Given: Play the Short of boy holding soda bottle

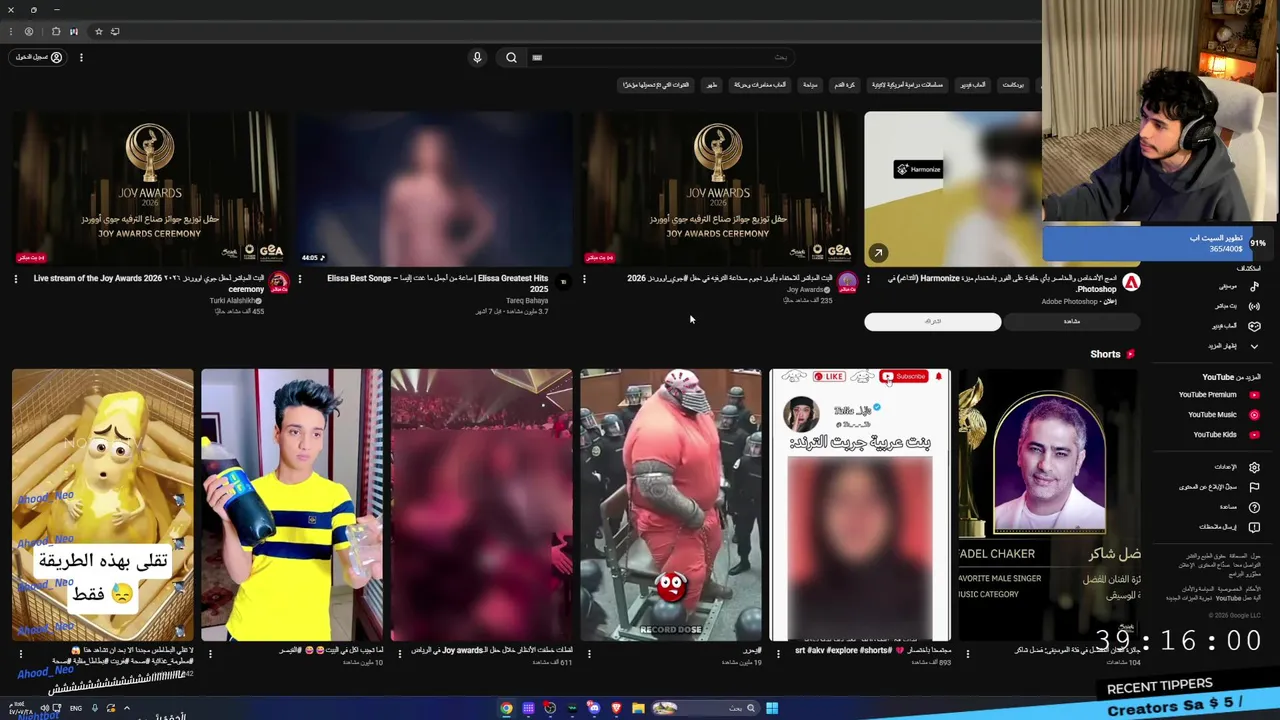Looking at the screenshot, I should (292, 505).
